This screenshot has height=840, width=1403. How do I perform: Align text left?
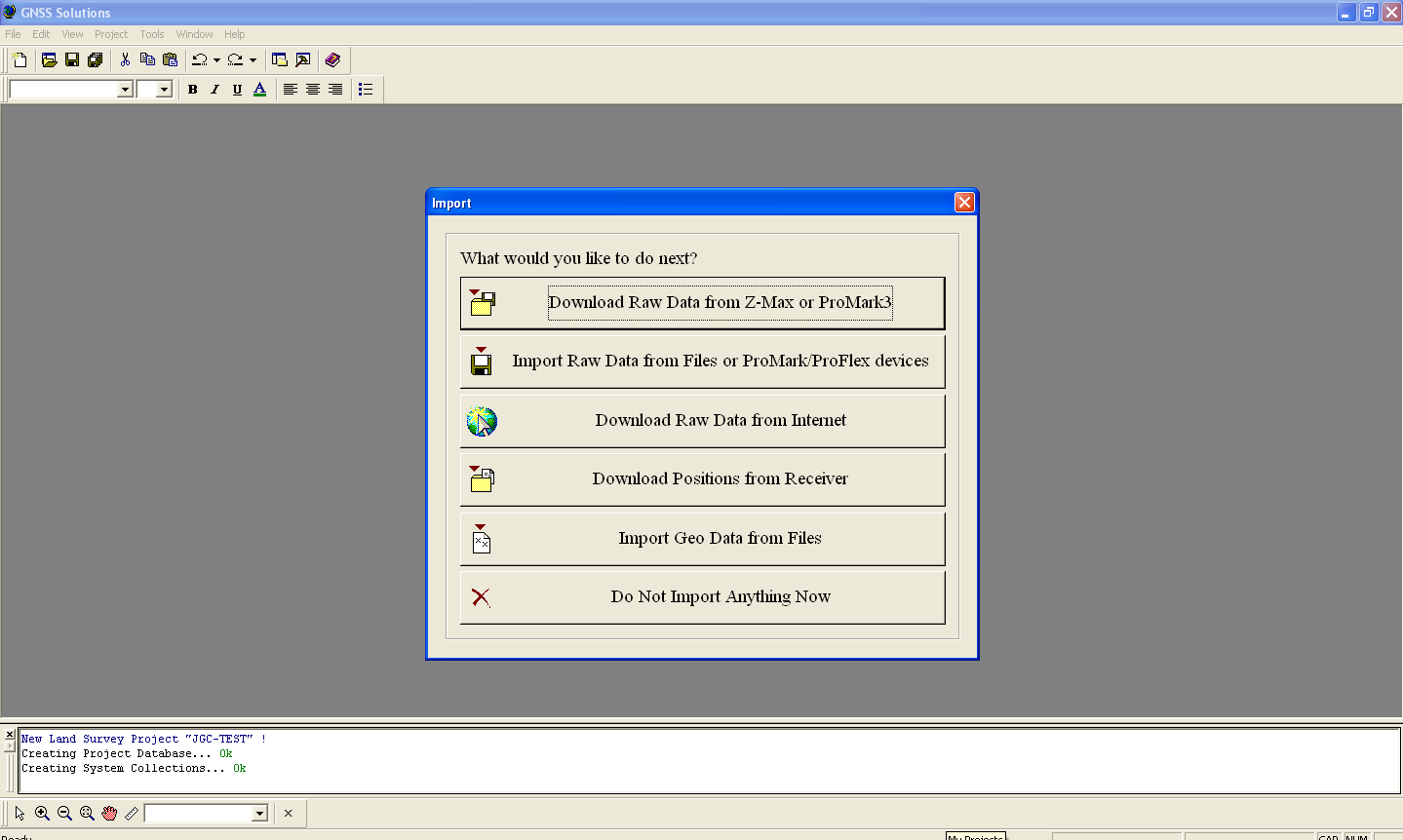click(x=291, y=89)
